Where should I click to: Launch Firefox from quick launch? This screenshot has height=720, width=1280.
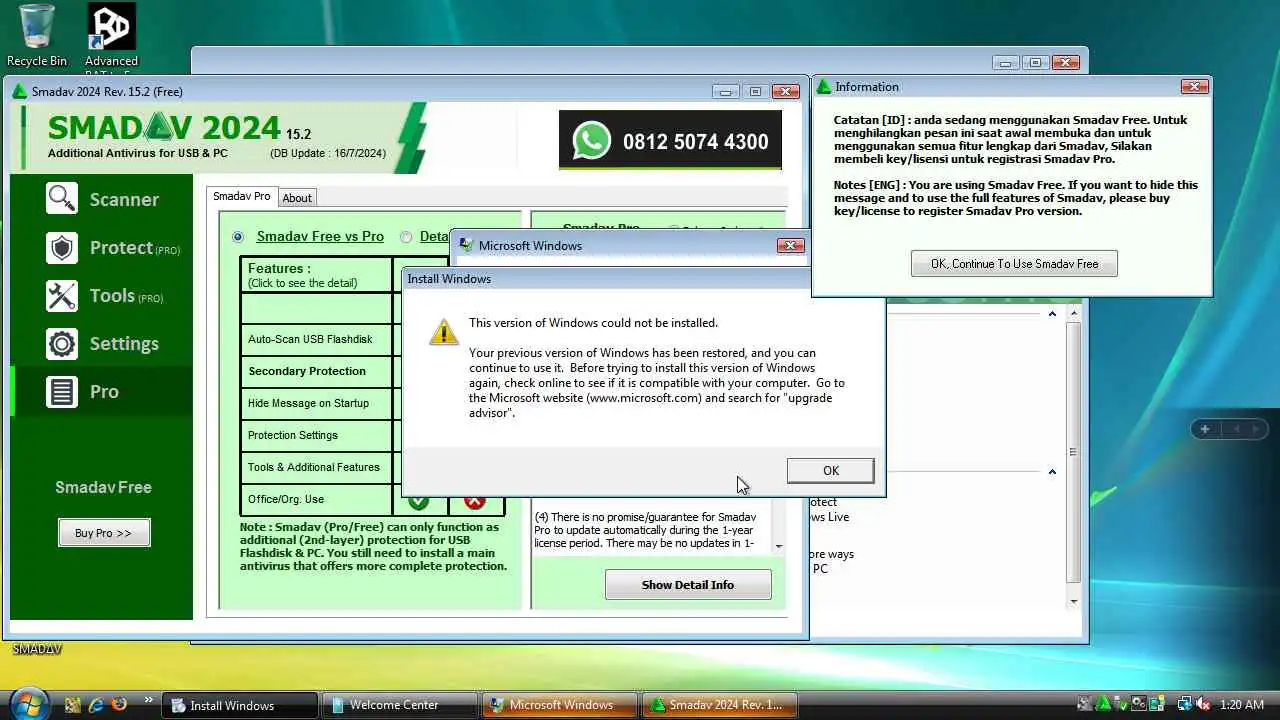[x=120, y=705]
